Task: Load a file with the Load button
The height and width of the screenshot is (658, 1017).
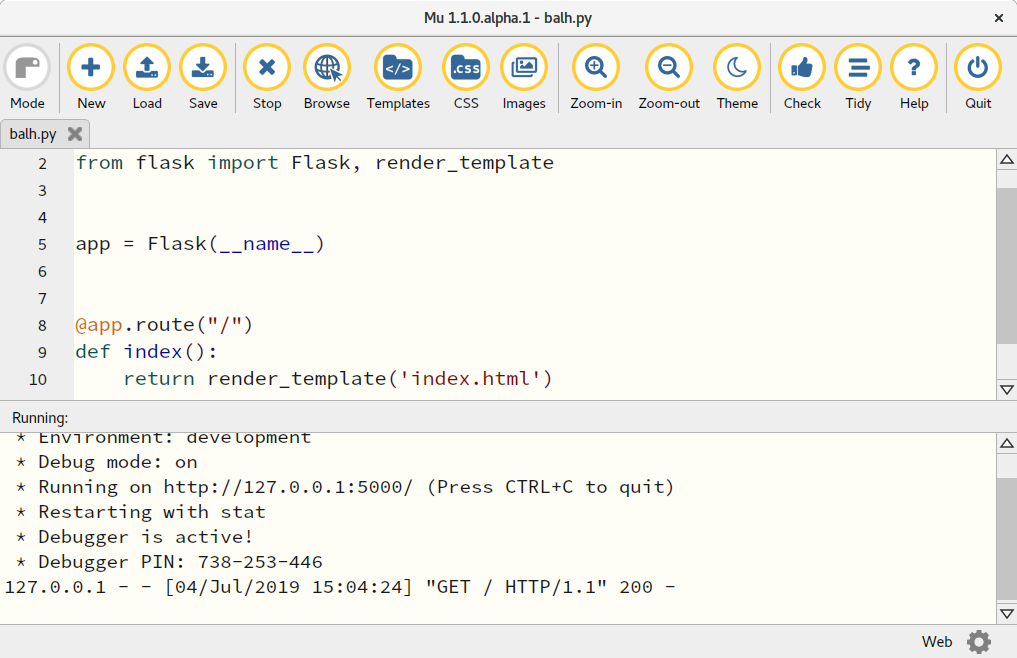Action: coord(147,77)
